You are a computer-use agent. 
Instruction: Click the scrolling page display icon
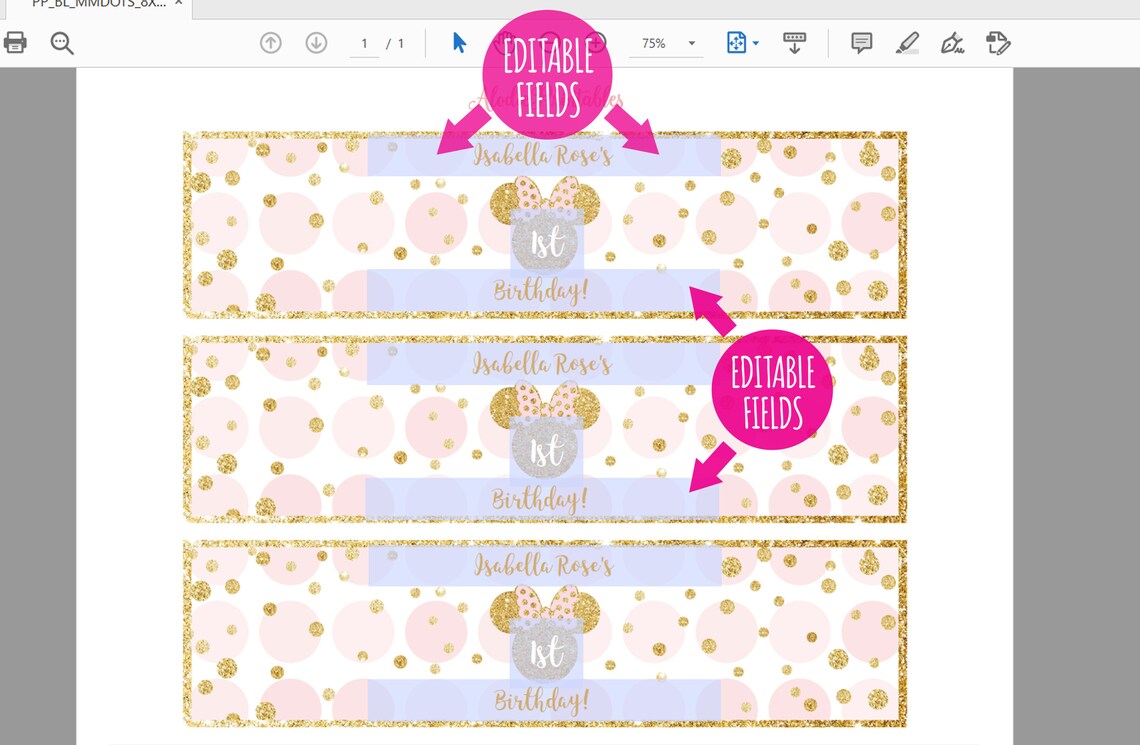[x=794, y=43]
